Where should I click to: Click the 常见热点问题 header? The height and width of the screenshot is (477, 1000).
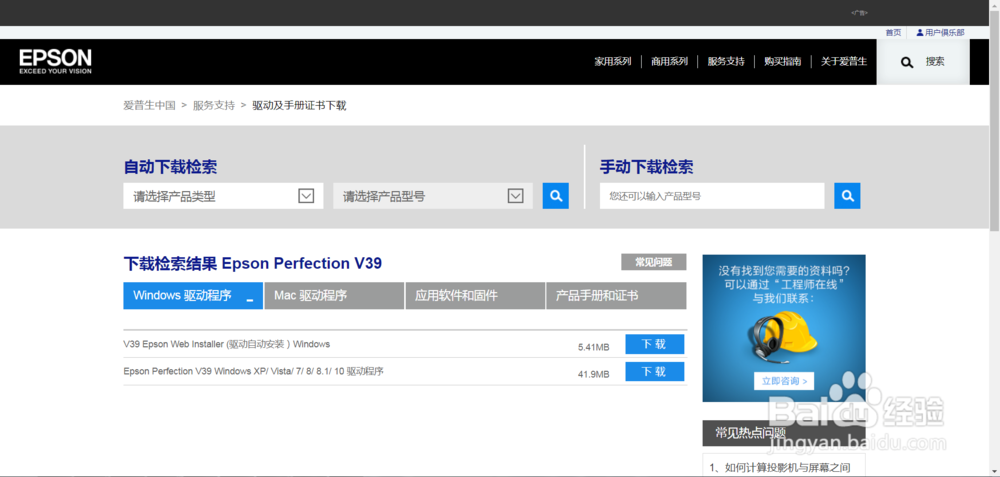pos(751,433)
